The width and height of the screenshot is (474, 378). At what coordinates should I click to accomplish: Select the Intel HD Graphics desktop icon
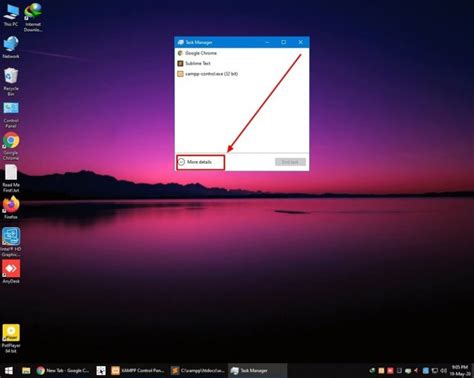point(11,242)
